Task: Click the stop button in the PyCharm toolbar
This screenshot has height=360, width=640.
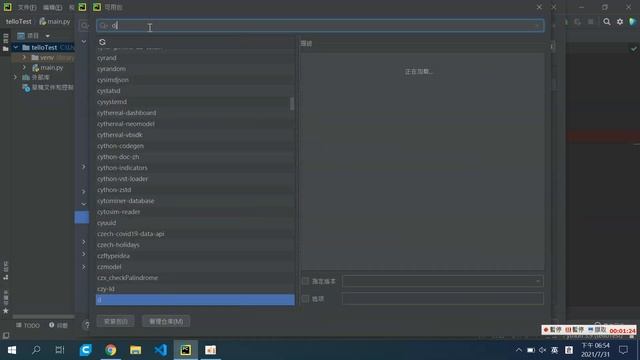Action: (x=591, y=22)
